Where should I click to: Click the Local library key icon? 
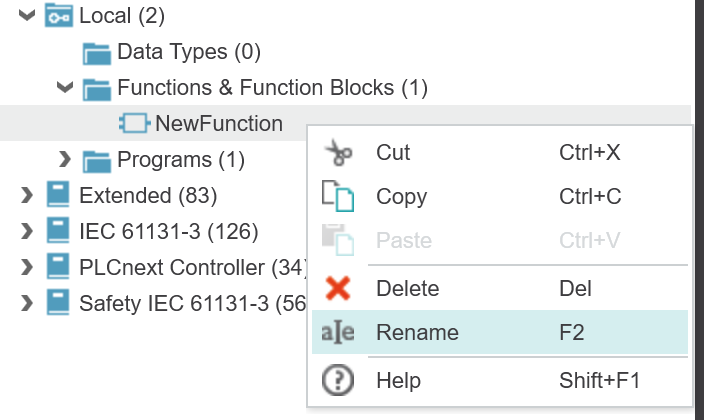59,15
